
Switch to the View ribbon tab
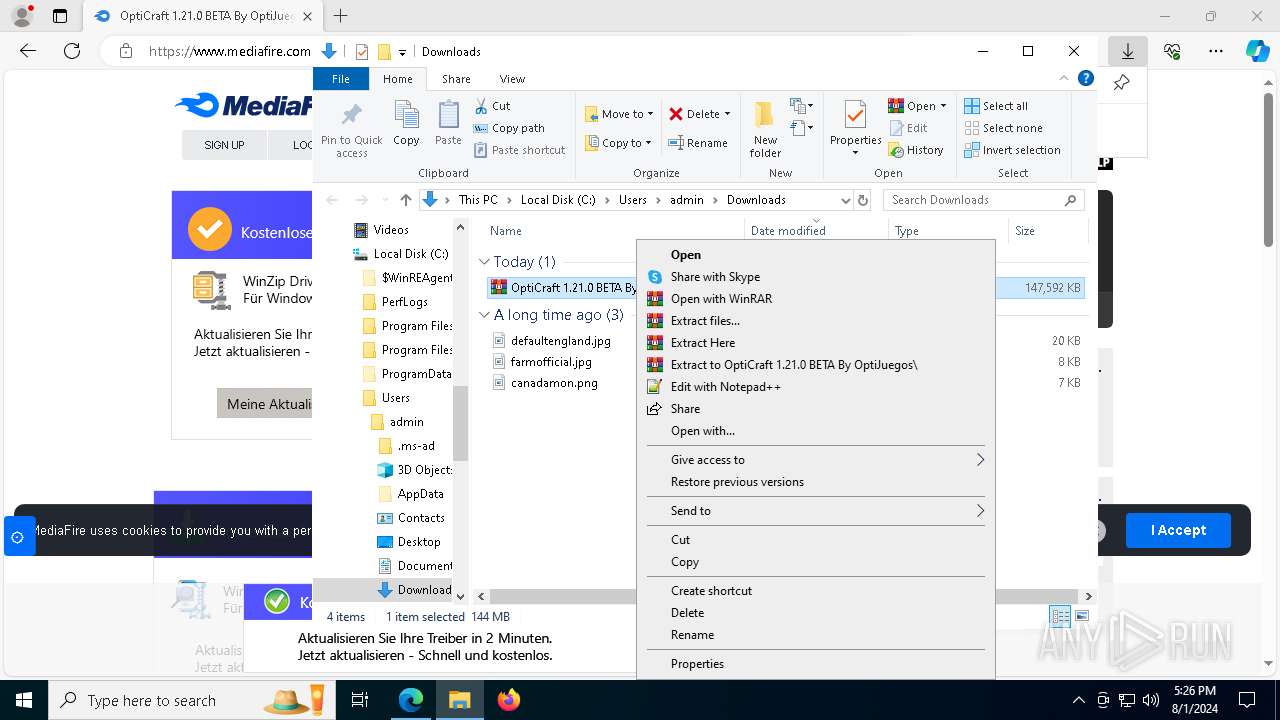512,79
